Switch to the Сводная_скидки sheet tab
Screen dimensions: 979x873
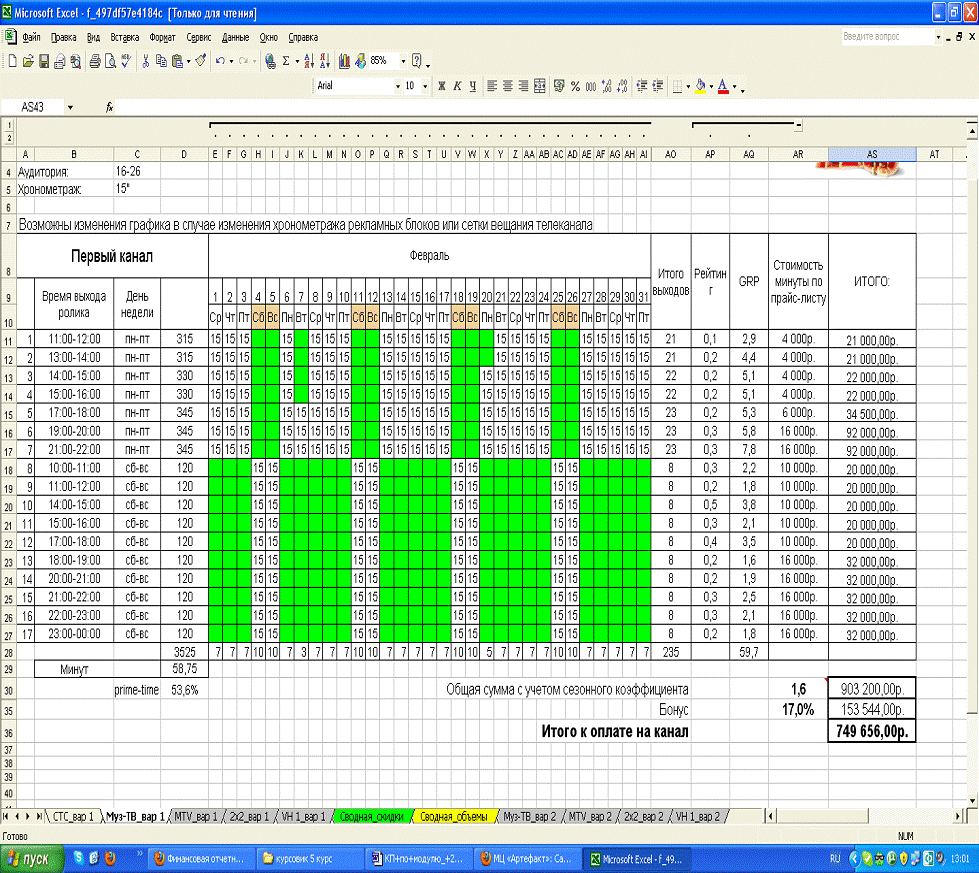(370, 817)
